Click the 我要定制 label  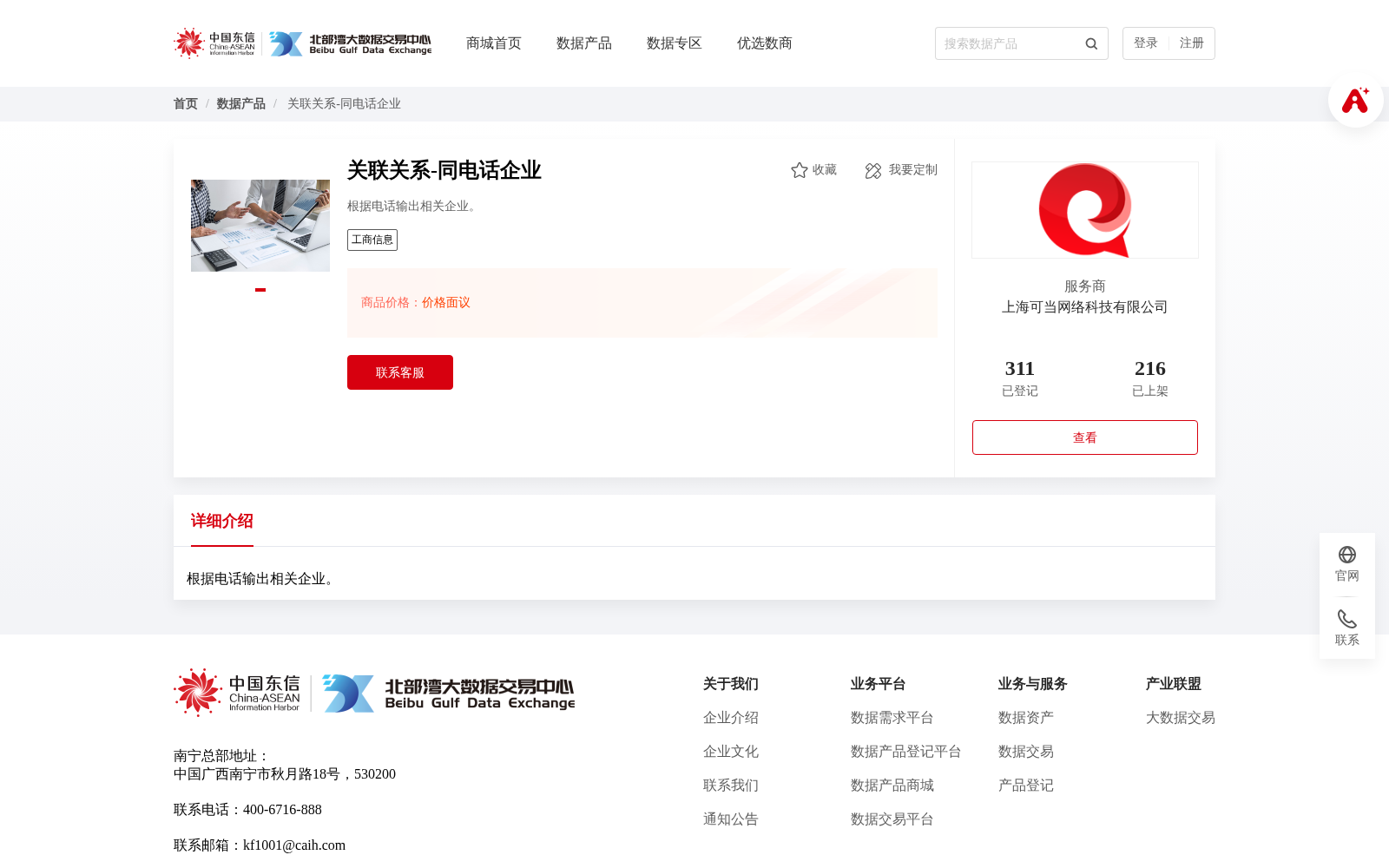pos(913,170)
